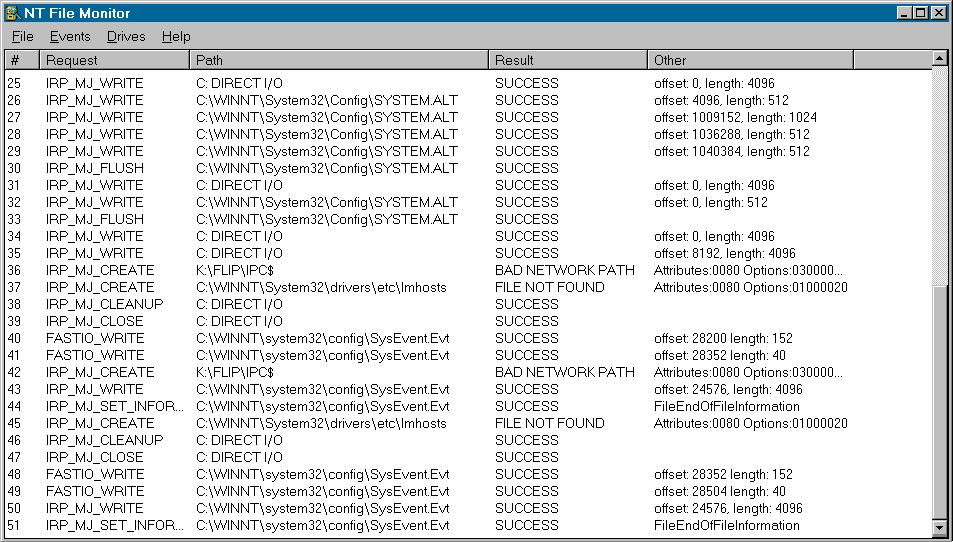Click the scroll up arrow

pos(939,58)
